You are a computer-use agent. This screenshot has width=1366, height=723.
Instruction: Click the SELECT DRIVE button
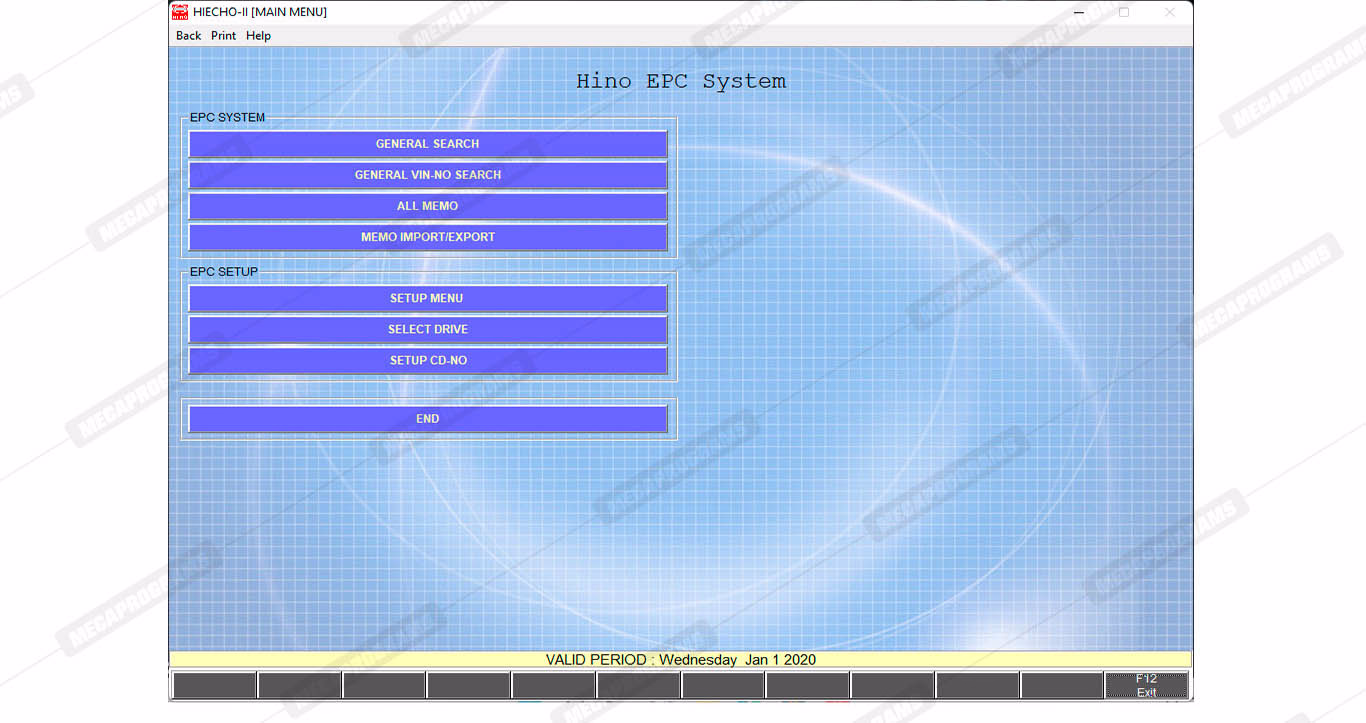(427, 329)
